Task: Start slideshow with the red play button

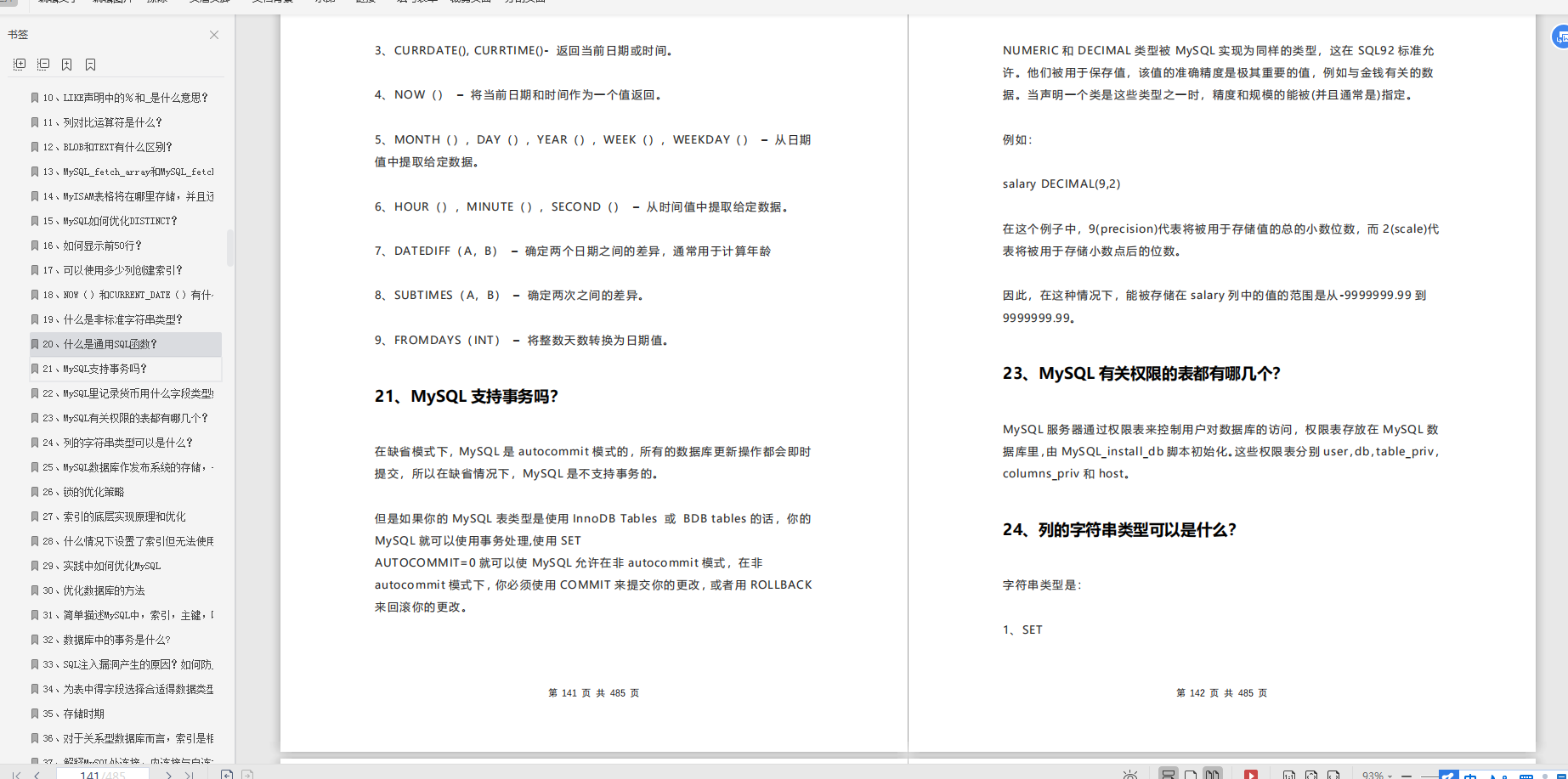Action: (x=1251, y=774)
